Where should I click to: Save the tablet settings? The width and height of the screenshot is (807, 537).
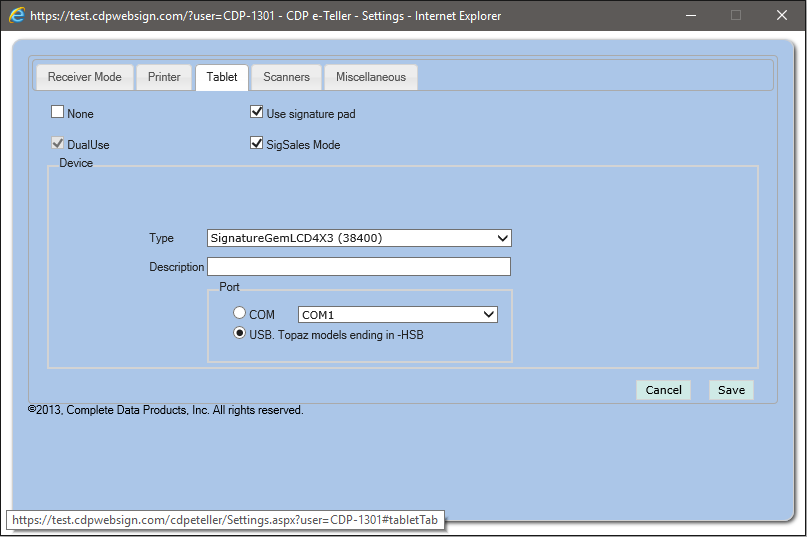(x=731, y=390)
